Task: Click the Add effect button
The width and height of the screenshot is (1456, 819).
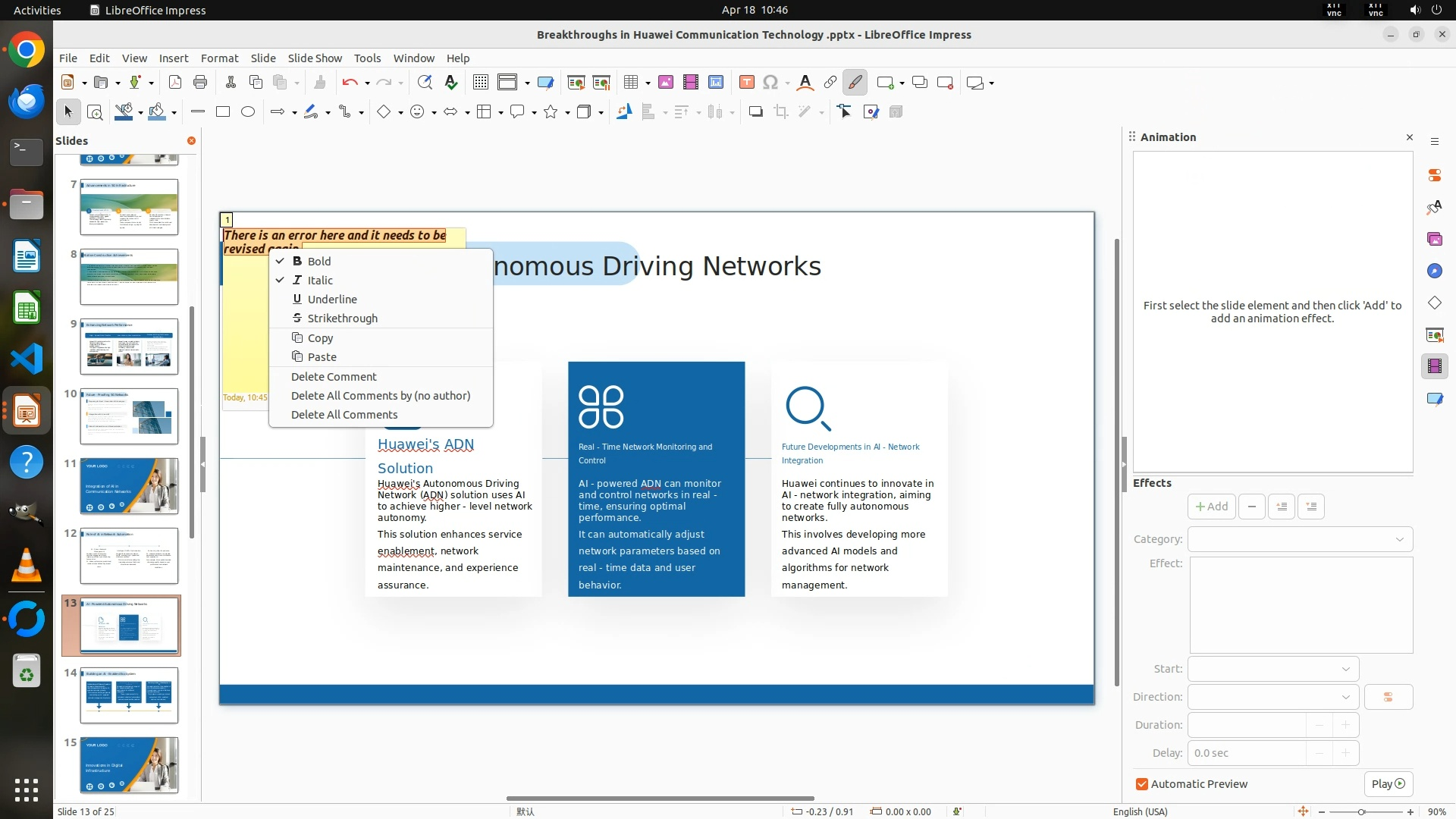Action: [x=1211, y=507]
